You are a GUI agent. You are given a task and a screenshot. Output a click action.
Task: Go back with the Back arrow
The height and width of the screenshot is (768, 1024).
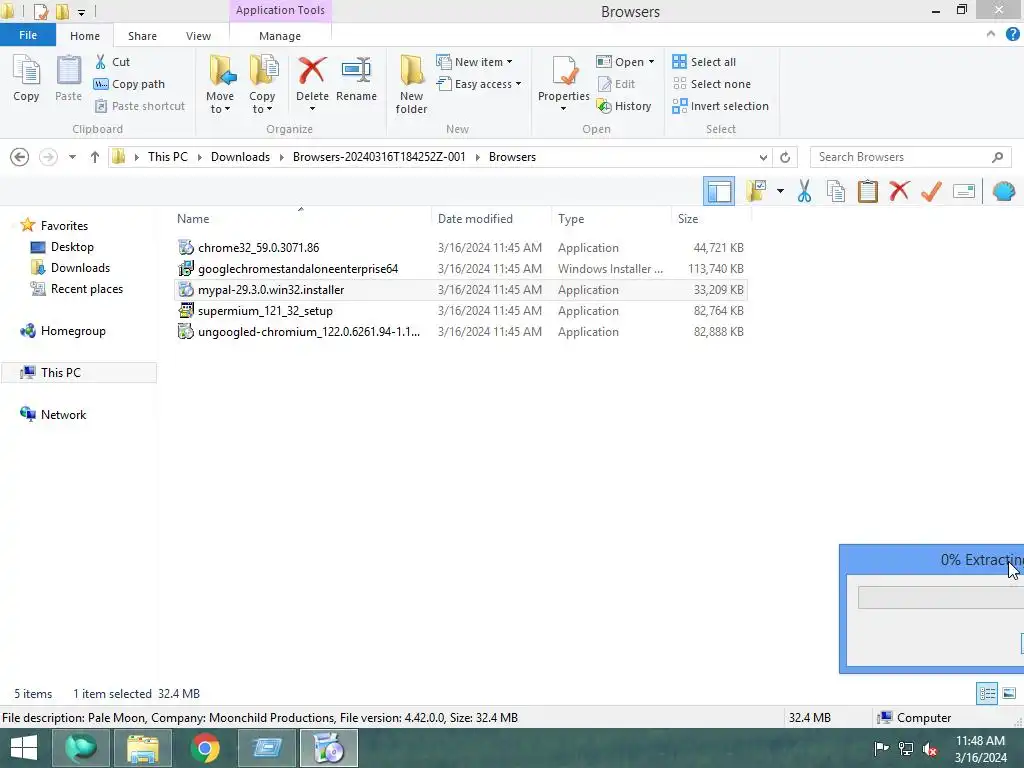[x=20, y=157]
